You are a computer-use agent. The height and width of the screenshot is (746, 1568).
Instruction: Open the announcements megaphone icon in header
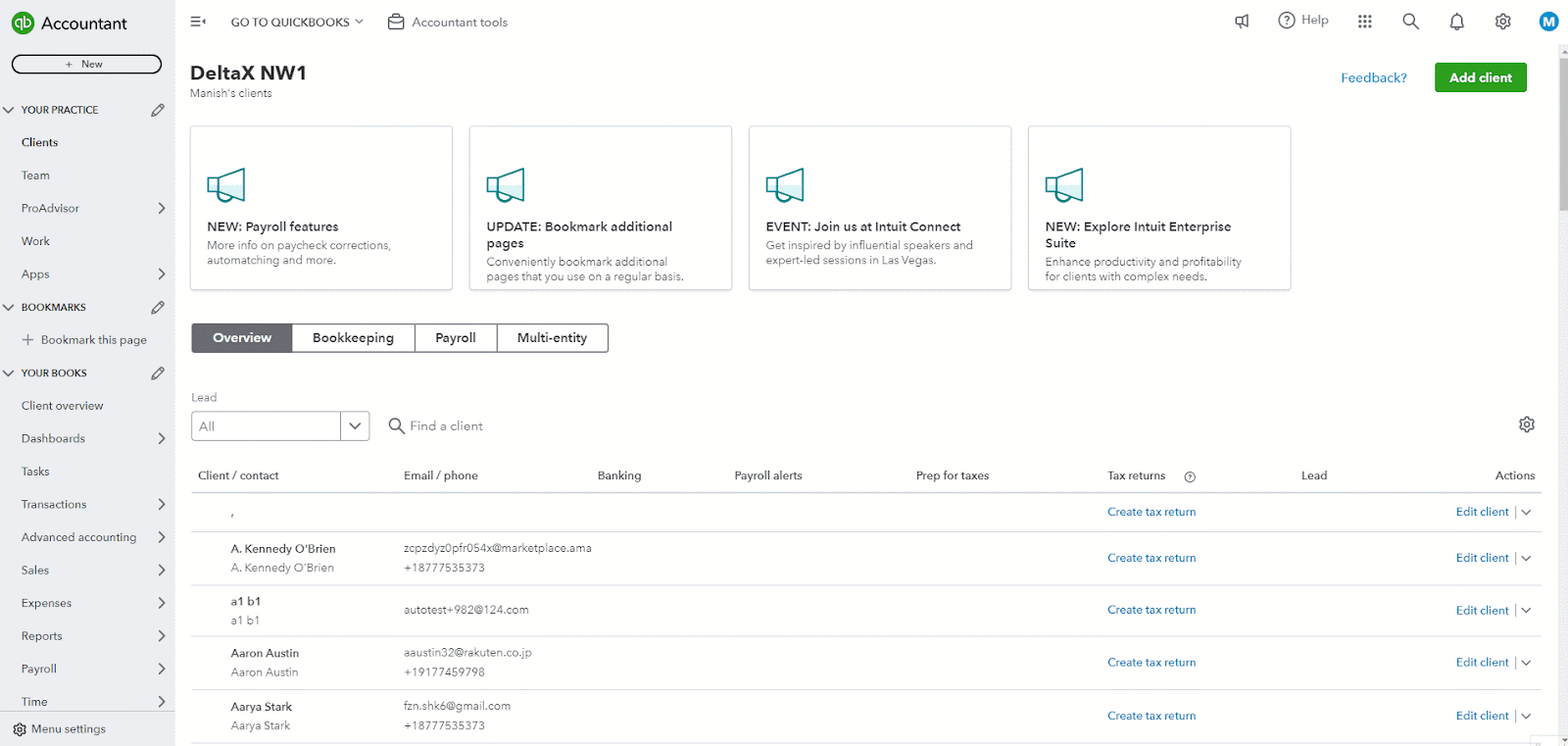pos(1242,22)
